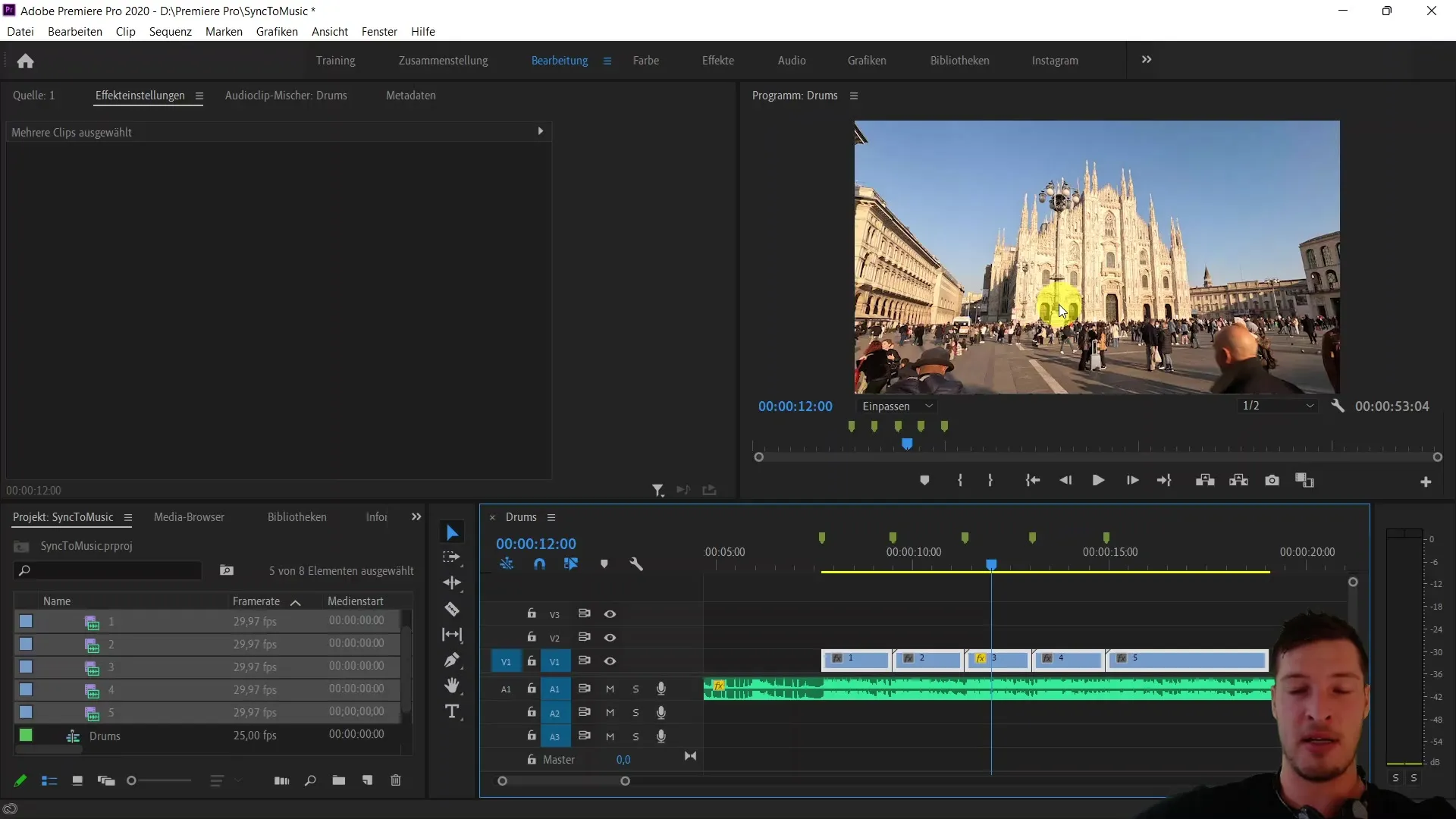Viewport: 1456px width, 819px height.
Task: Click the Lift button
Action: pyautogui.click(x=1205, y=481)
